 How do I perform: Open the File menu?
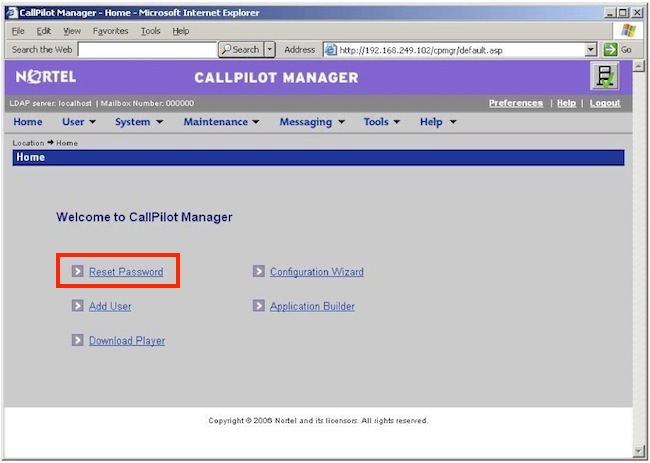click(18, 31)
